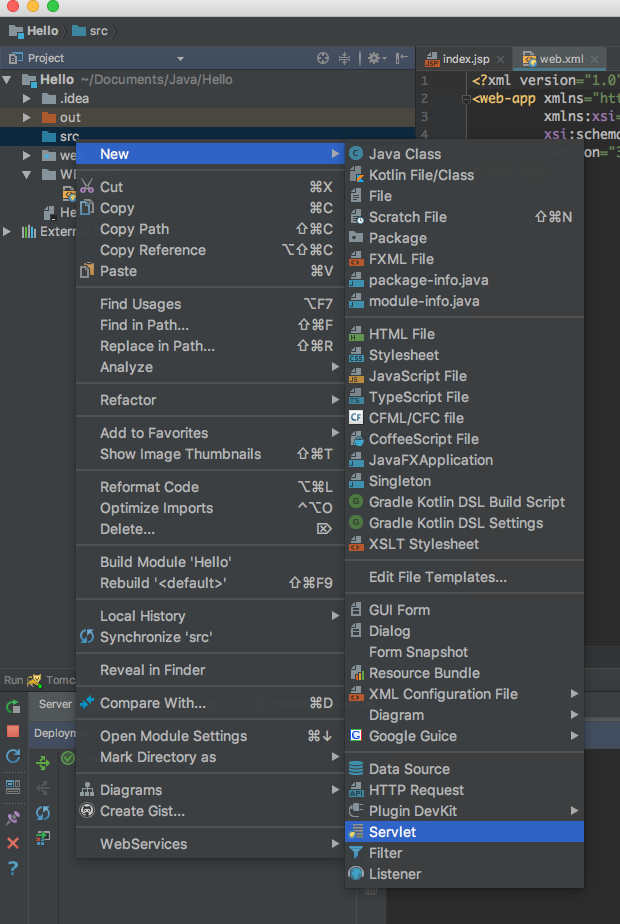The width and height of the screenshot is (620, 924).
Task: Click the HTML File icon
Action: pos(355,334)
